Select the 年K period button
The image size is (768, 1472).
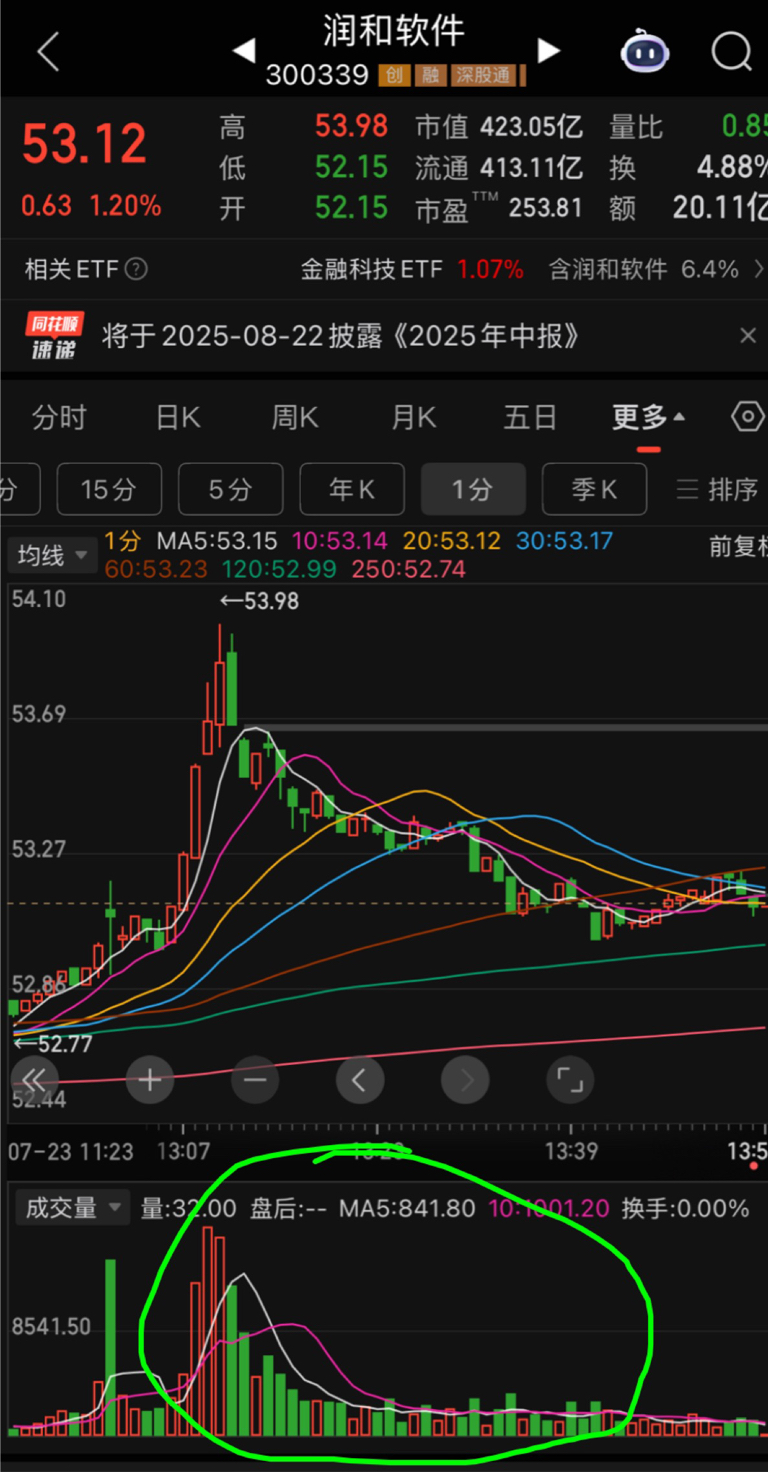click(x=352, y=489)
